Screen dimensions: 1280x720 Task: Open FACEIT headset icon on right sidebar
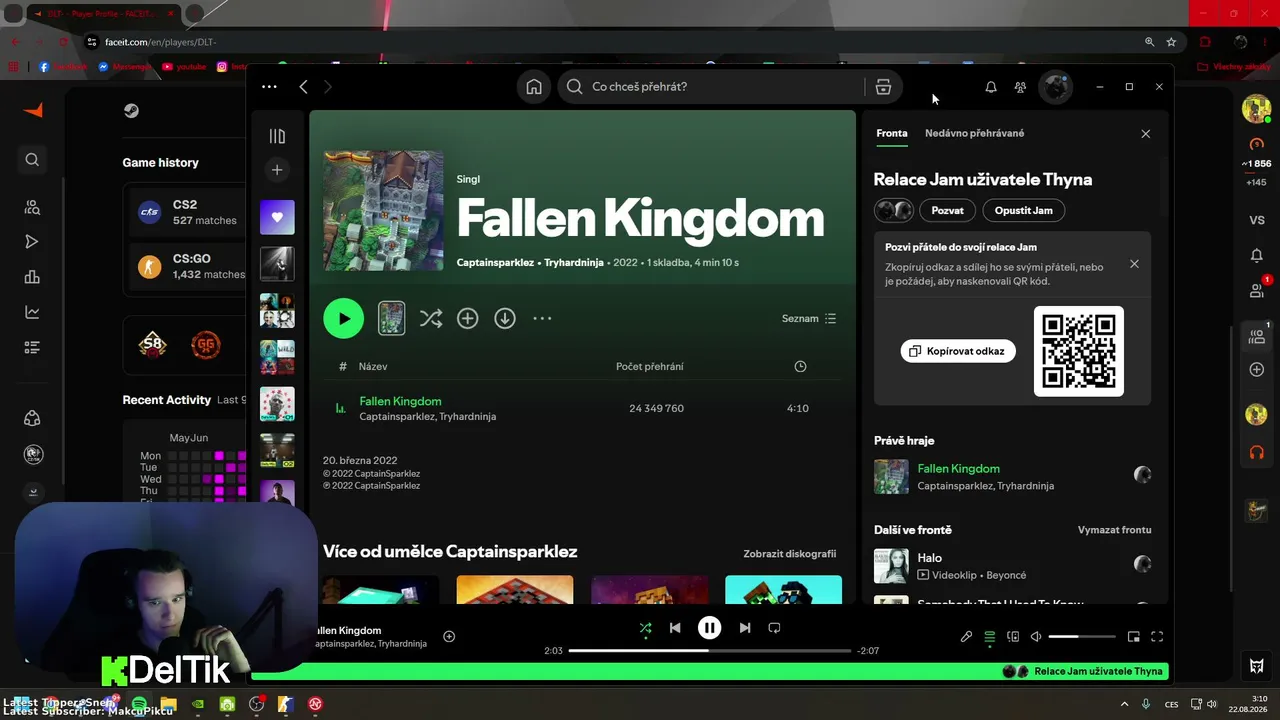pyautogui.click(x=1257, y=453)
